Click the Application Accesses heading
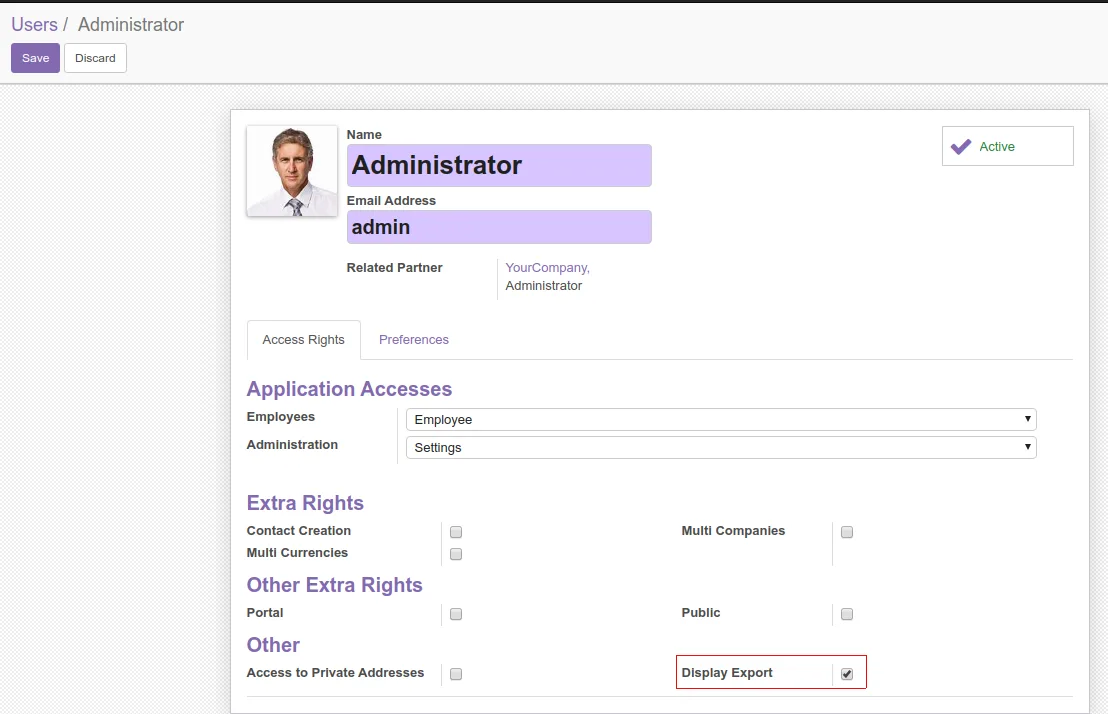Viewport: 1108px width, 714px height. 349,389
